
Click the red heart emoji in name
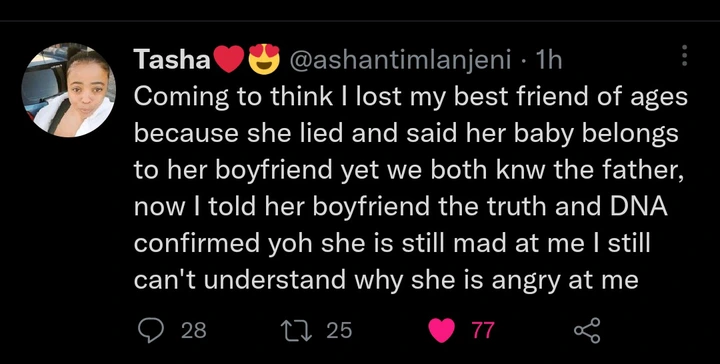click(229, 60)
